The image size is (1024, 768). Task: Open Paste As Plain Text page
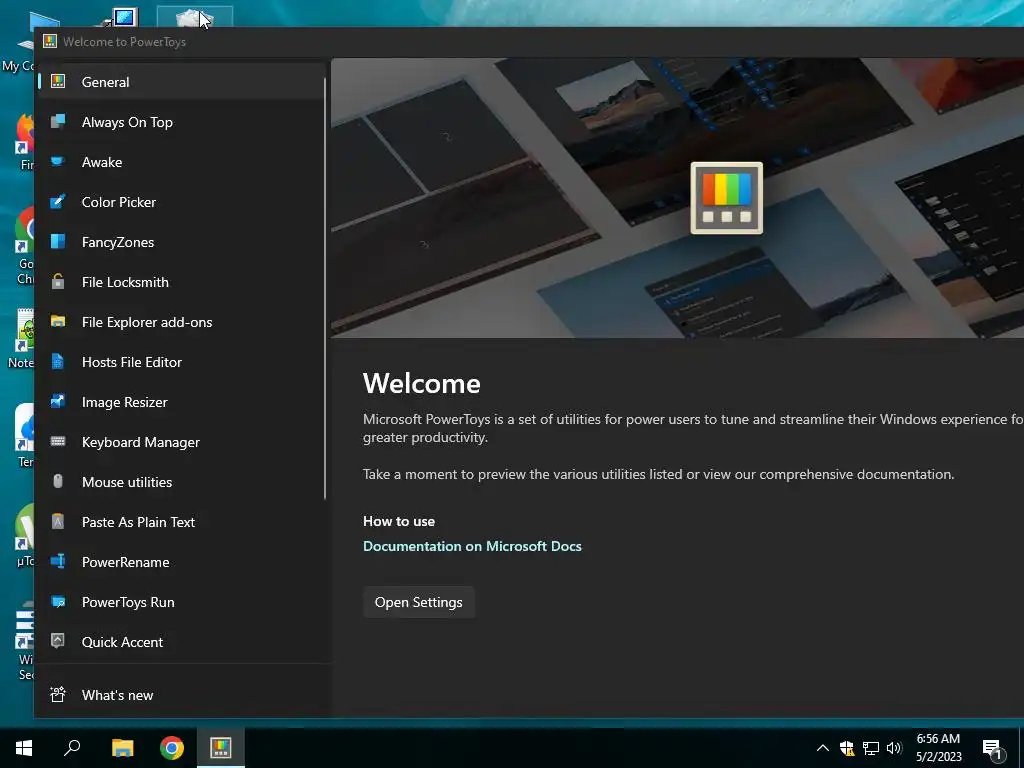click(x=182, y=521)
